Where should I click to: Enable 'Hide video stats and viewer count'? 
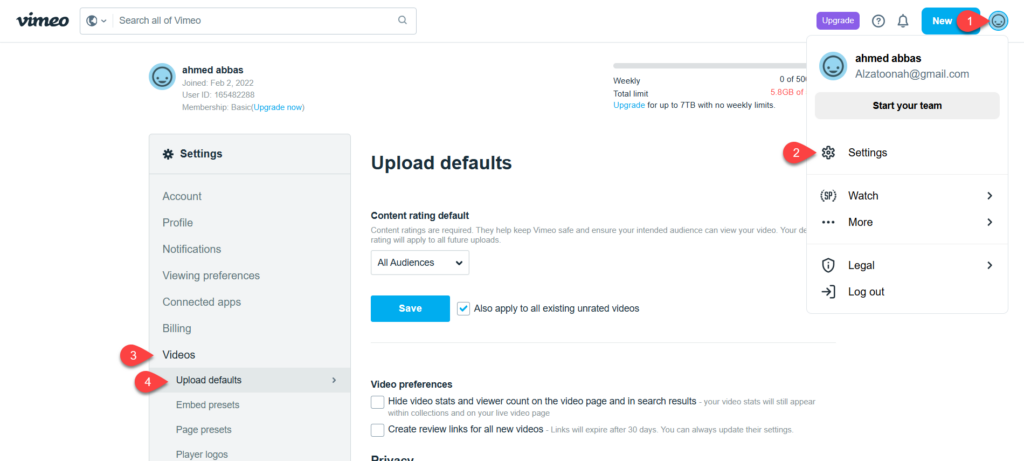pos(377,402)
